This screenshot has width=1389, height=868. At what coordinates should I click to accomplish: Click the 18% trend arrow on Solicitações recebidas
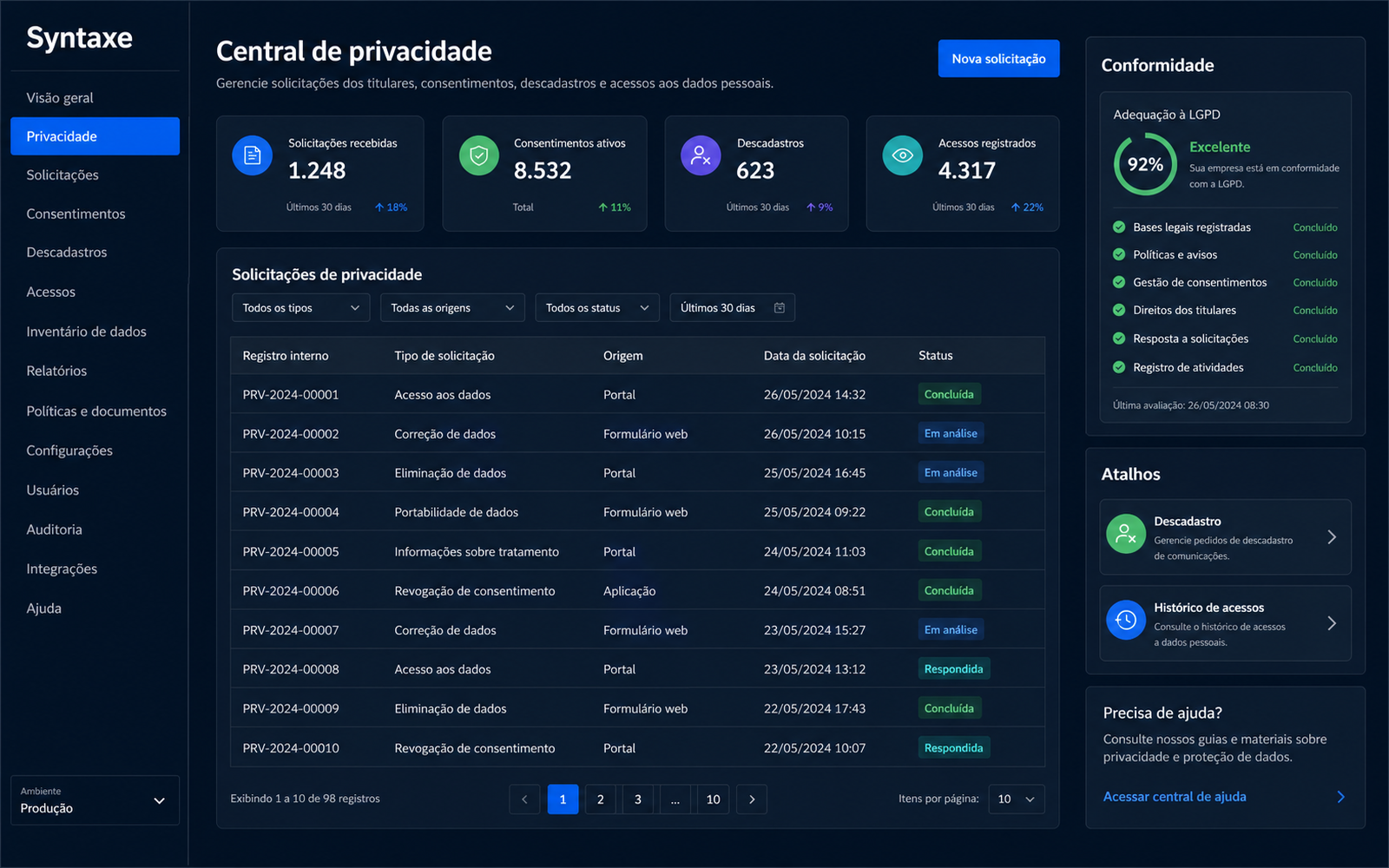pyautogui.click(x=379, y=207)
